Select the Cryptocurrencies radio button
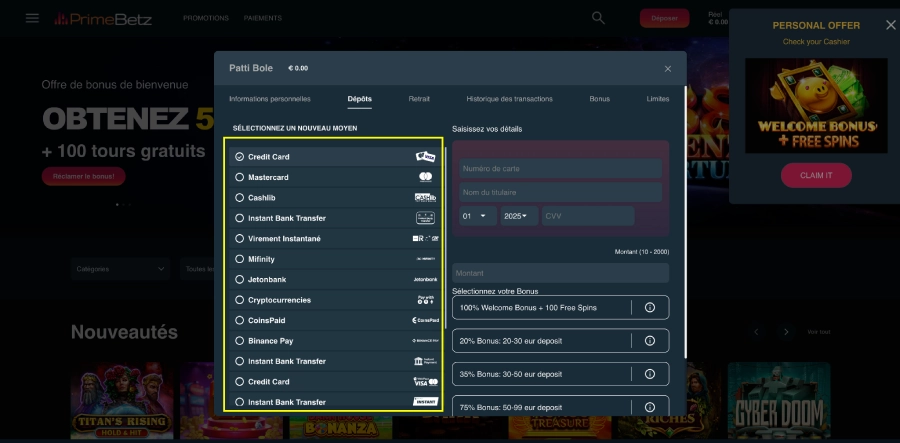The height and width of the screenshot is (443, 900). pos(239,300)
